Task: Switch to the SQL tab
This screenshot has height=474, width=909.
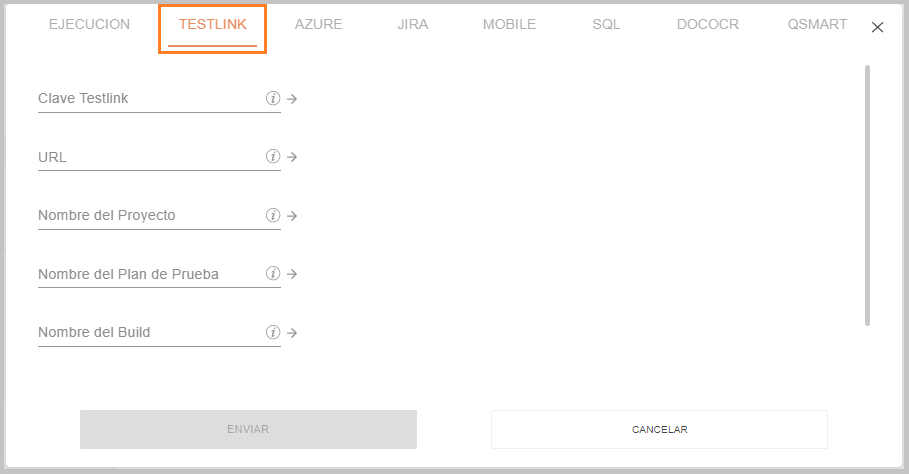Action: tap(606, 24)
